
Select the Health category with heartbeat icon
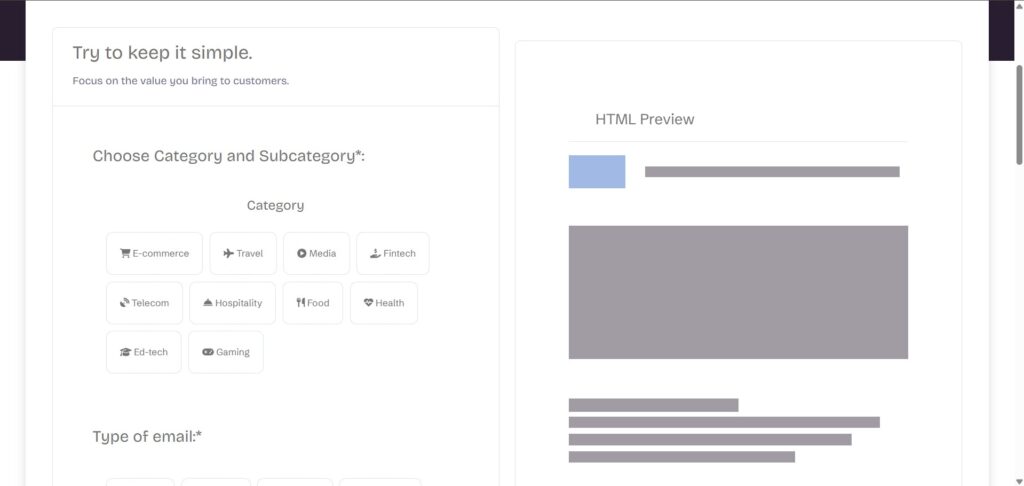point(384,303)
